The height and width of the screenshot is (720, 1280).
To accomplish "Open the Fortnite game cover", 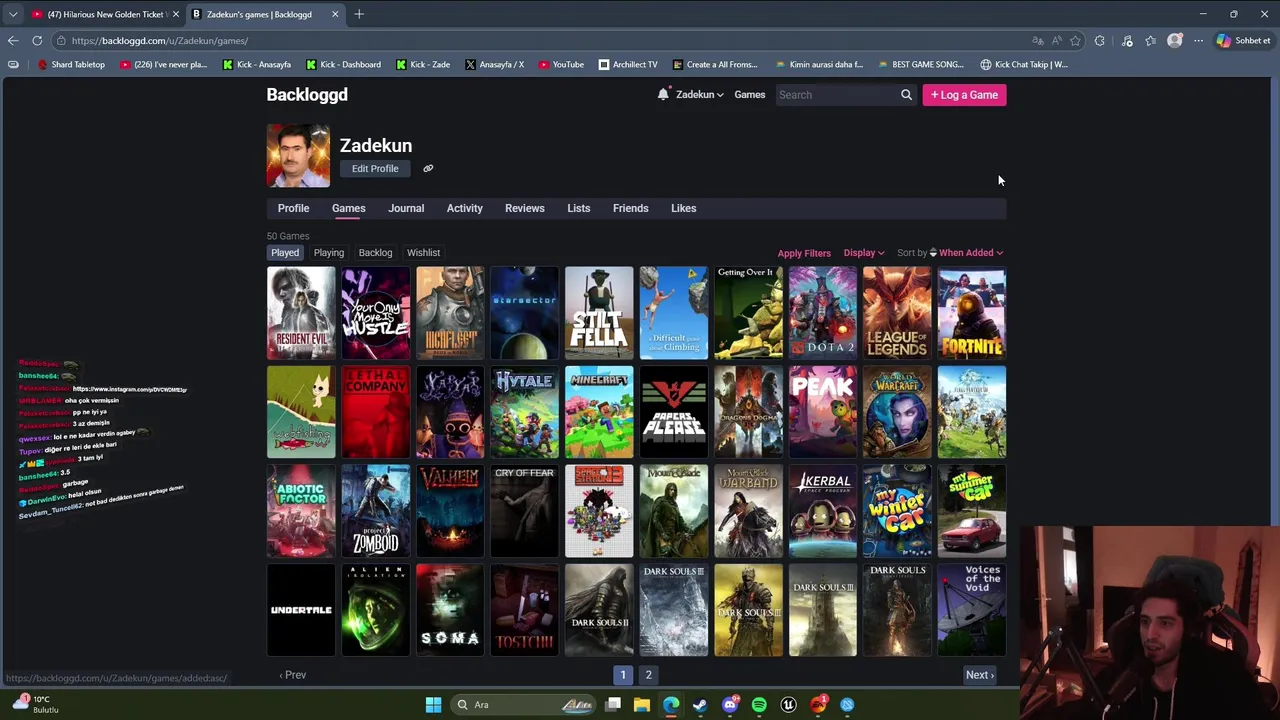I will pos(972,313).
